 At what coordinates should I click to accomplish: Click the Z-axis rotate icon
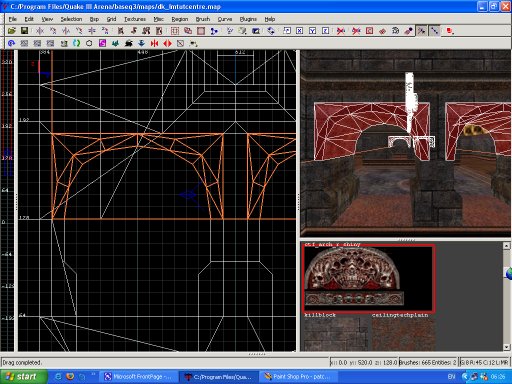(x=105, y=31)
